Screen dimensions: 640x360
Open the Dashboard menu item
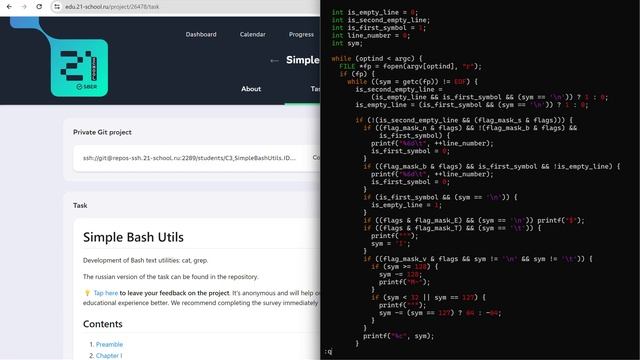[201, 34]
